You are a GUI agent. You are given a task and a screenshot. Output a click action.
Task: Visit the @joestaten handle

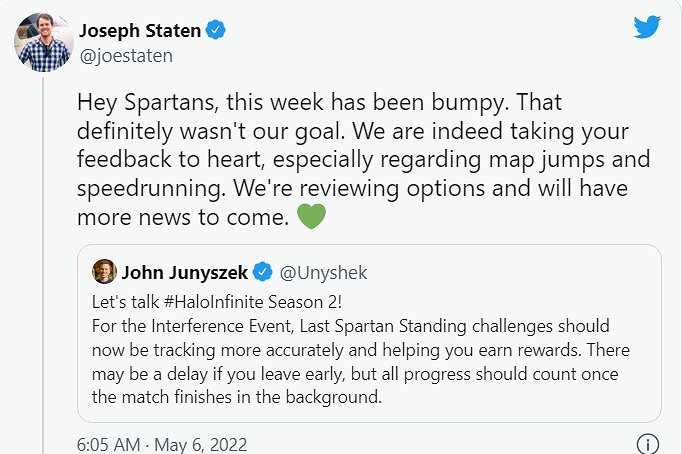click(x=125, y=56)
